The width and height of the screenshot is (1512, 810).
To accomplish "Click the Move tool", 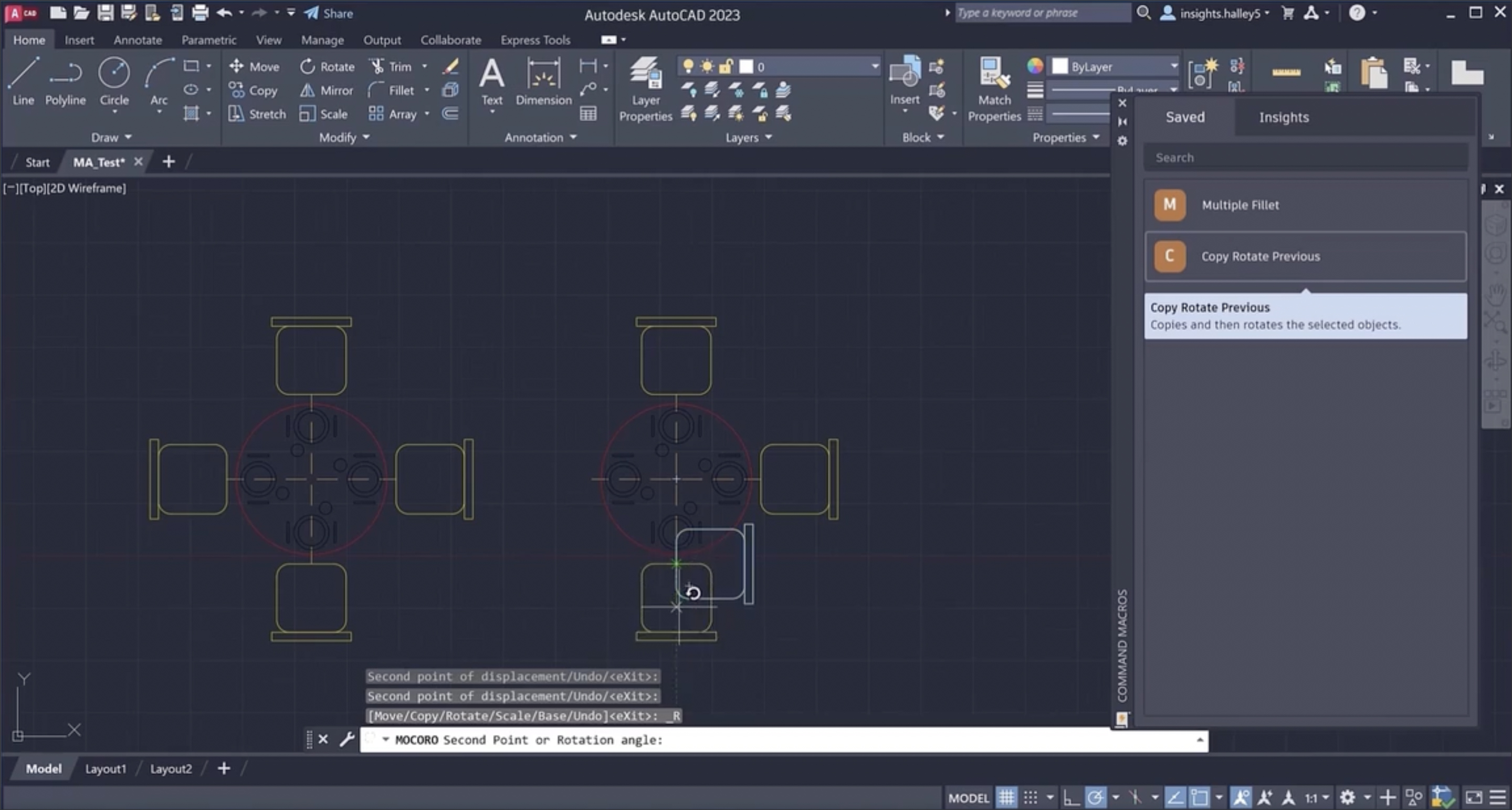I will coord(254,66).
